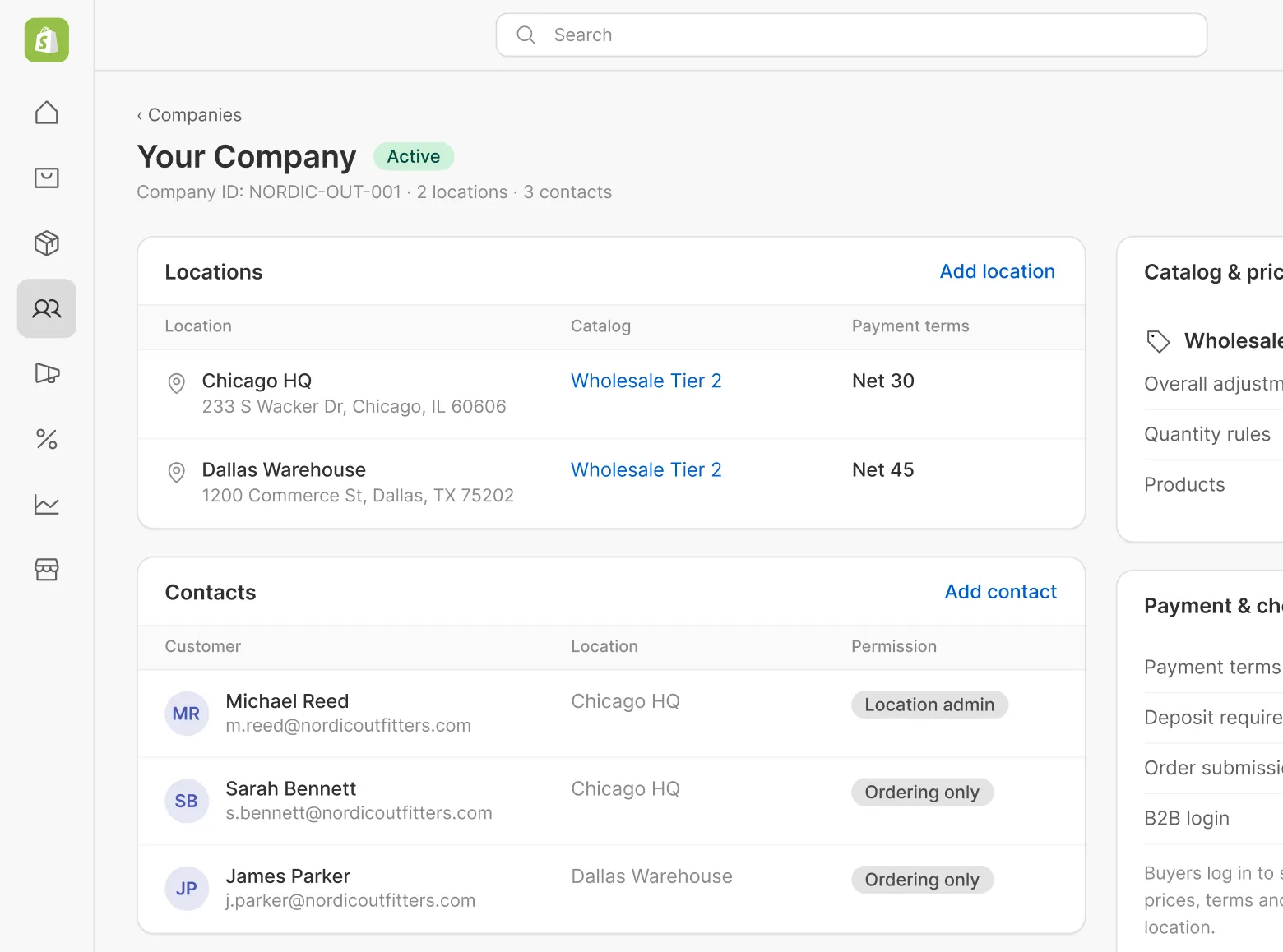
Task: Open the Discounts percent icon in sidebar
Action: pyautogui.click(x=47, y=439)
